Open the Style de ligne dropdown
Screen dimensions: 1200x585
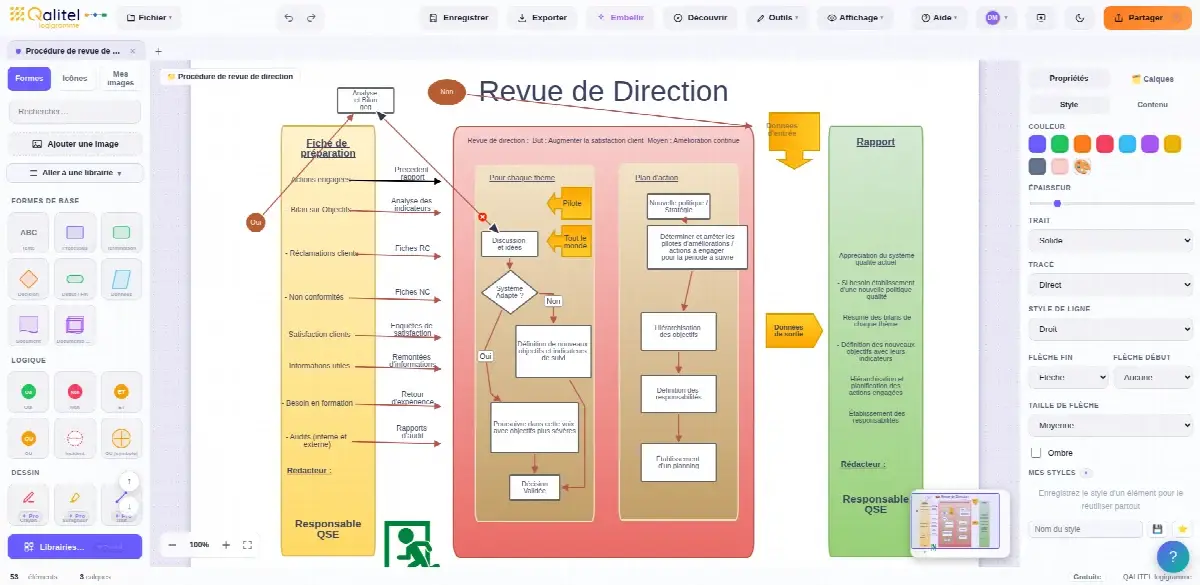coord(1110,329)
